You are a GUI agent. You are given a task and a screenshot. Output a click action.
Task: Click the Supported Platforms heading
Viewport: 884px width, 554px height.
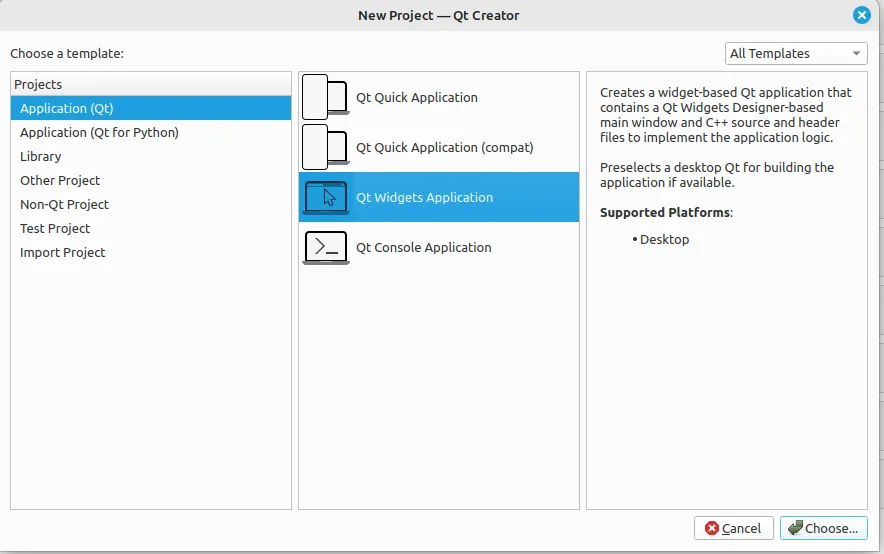[x=666, y=212]
